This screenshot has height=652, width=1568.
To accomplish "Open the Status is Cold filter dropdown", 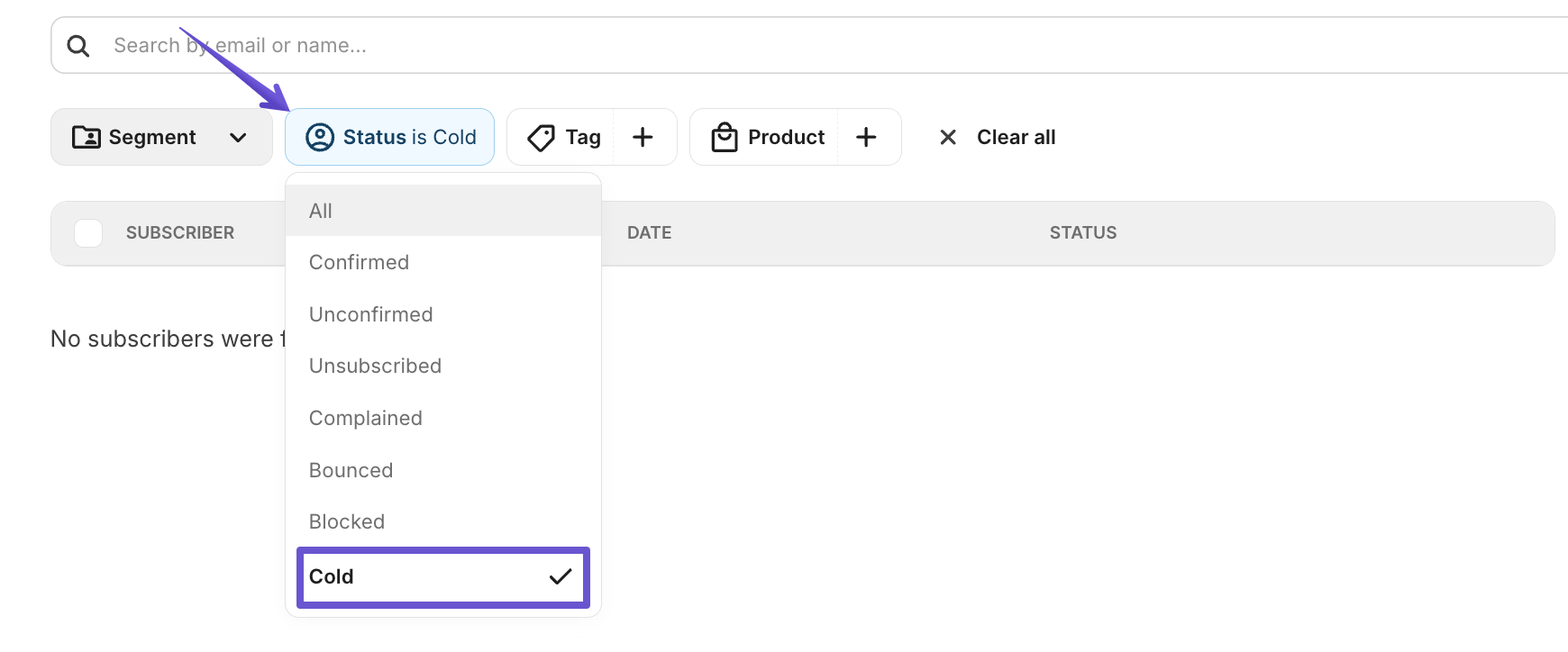I will tap(389, 137).
